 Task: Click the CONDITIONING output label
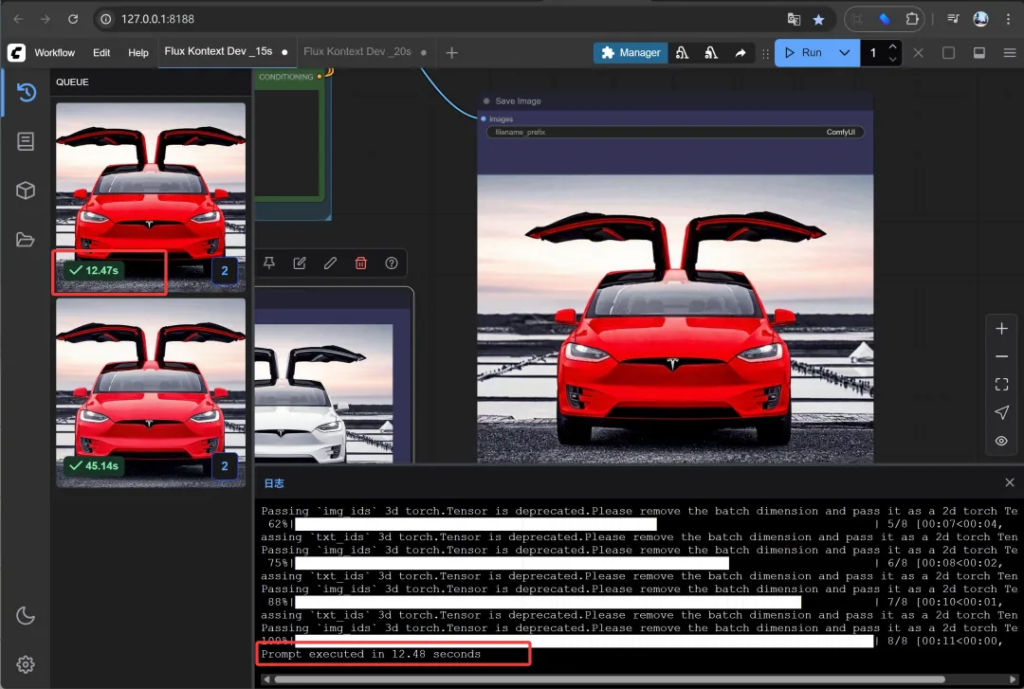click(x=286, y=77)
